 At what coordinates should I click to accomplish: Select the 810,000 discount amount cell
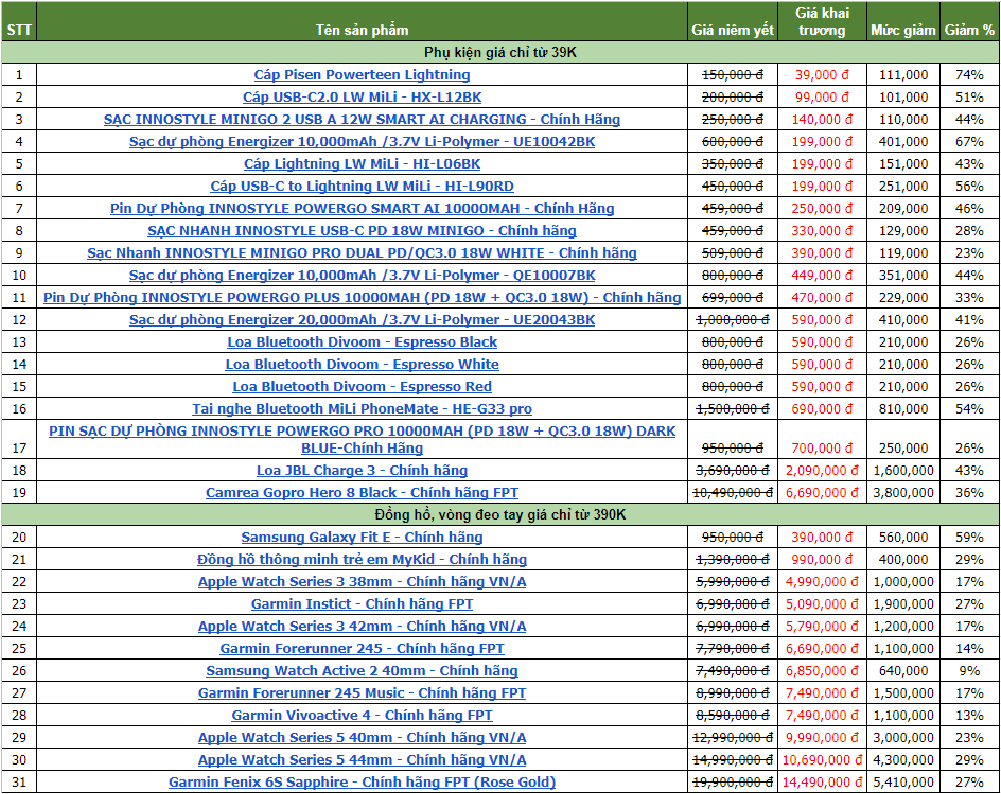(903, 409)
